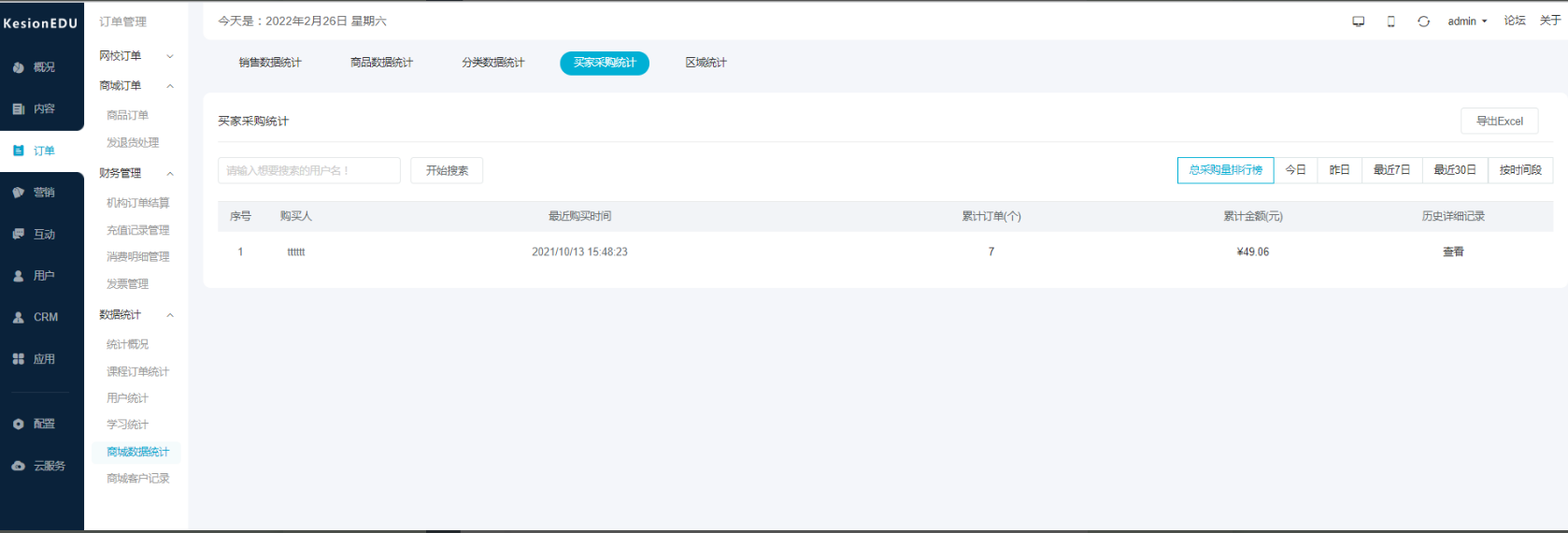Open 商城客户记录 in sidebar
This screenshot has height=533, width=1568.
tap(138, 478)
